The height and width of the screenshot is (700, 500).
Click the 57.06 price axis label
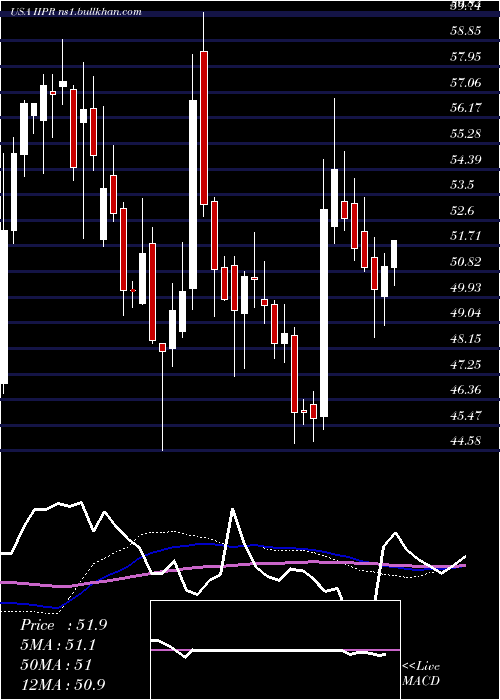(x=467, y=82)
